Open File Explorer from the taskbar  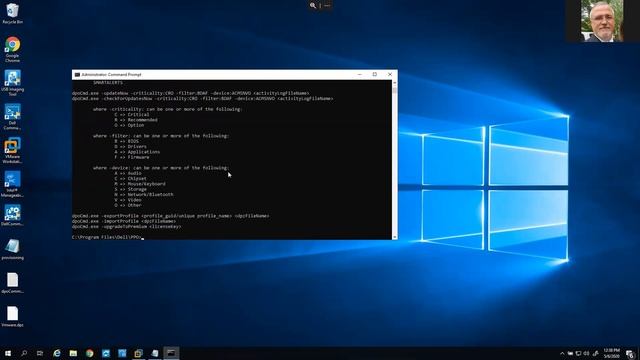pyautogui.click(x=73, y=353)
